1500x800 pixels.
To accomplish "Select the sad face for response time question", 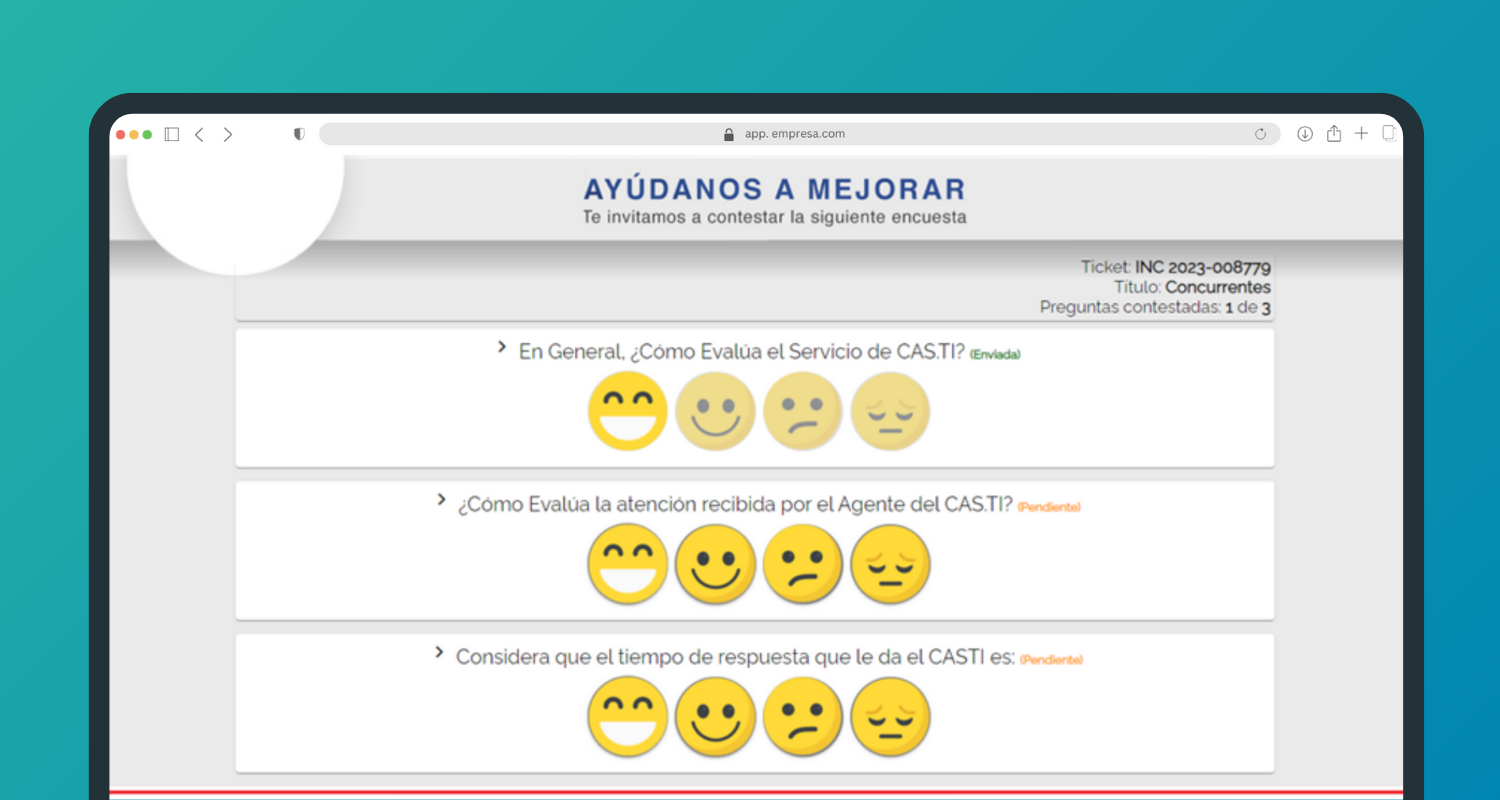I will pos(890,716).
